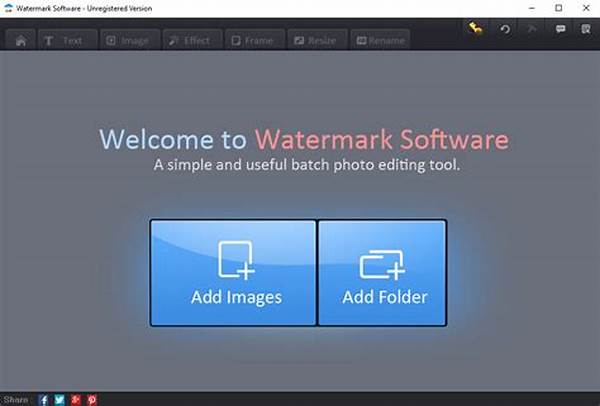Viewport: 600px width, 406px height.
Task: Click the Watermark Software title bar app icon
Action: coord(8,8)
